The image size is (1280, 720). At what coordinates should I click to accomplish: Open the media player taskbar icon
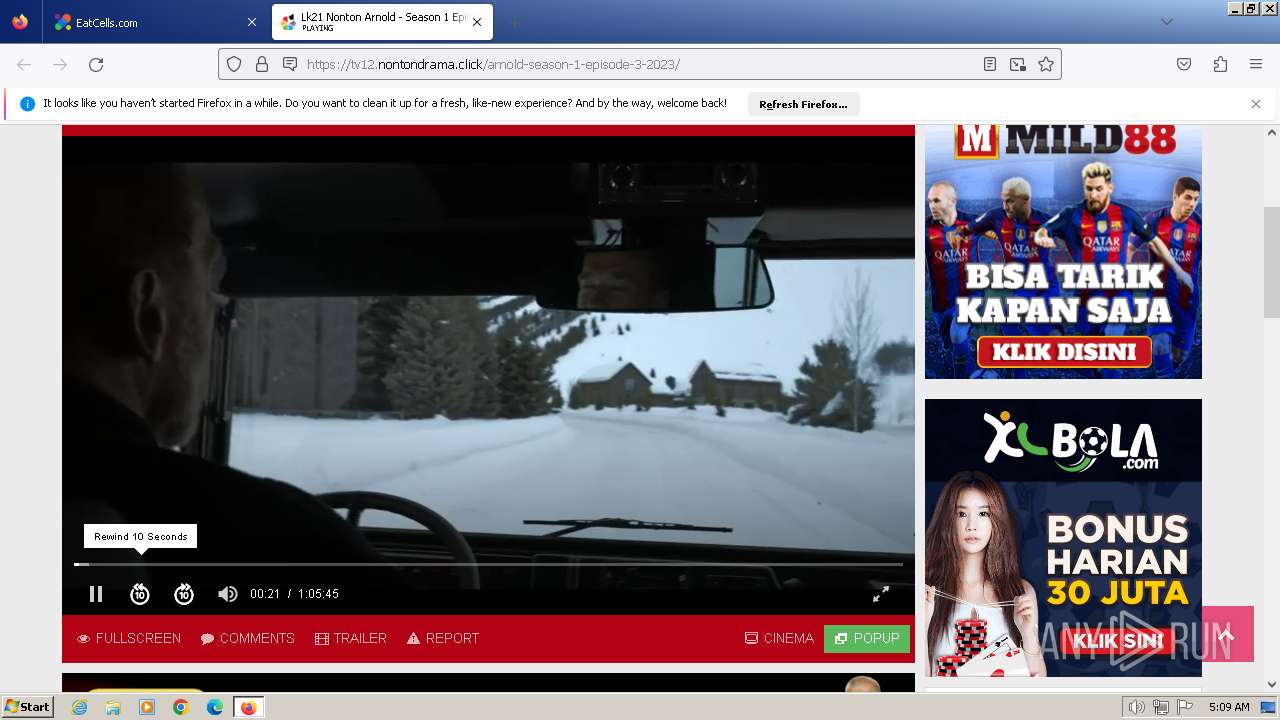click(x=147, y=707)
